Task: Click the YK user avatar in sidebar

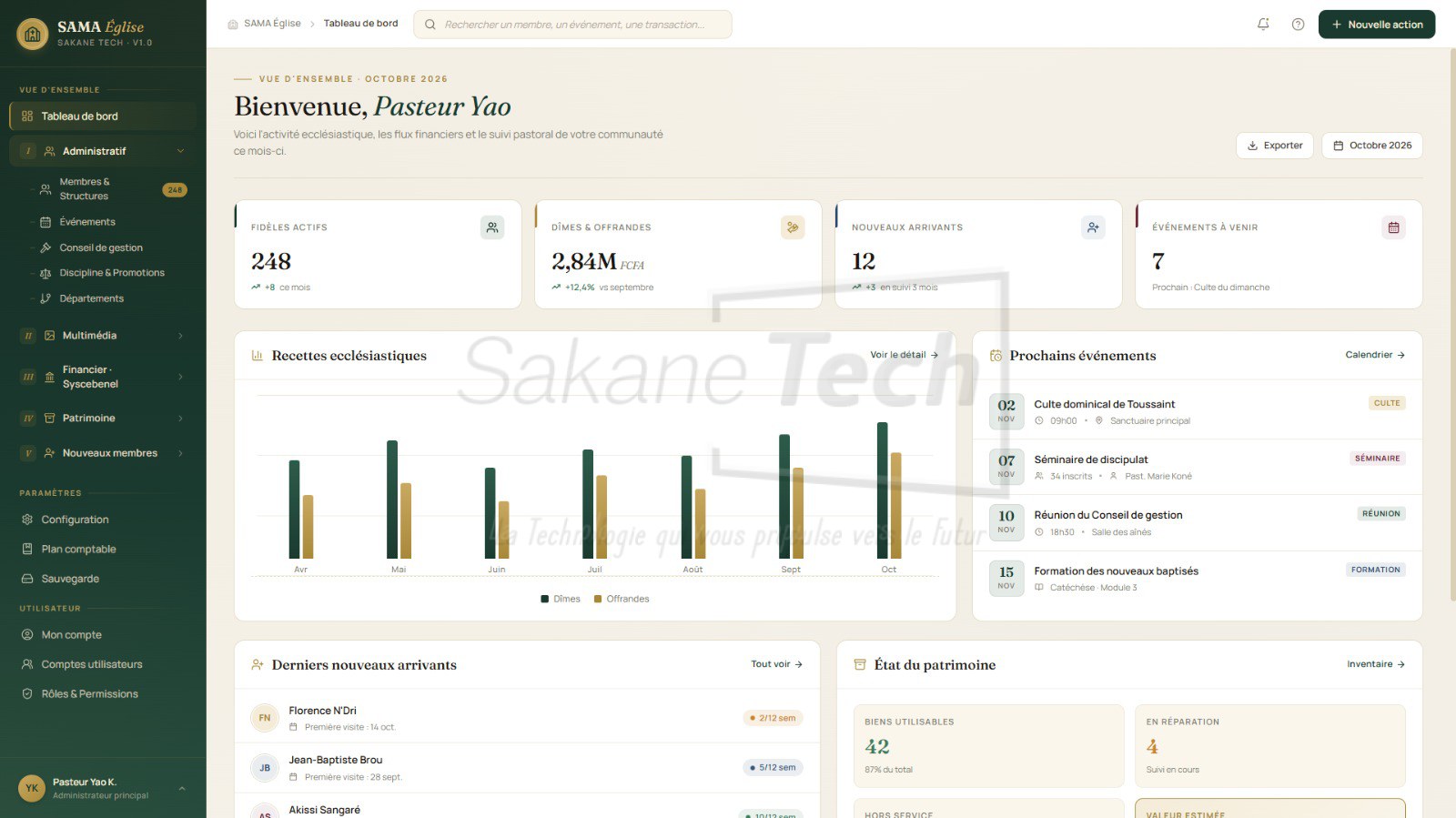Action: (x=32, y=788)
